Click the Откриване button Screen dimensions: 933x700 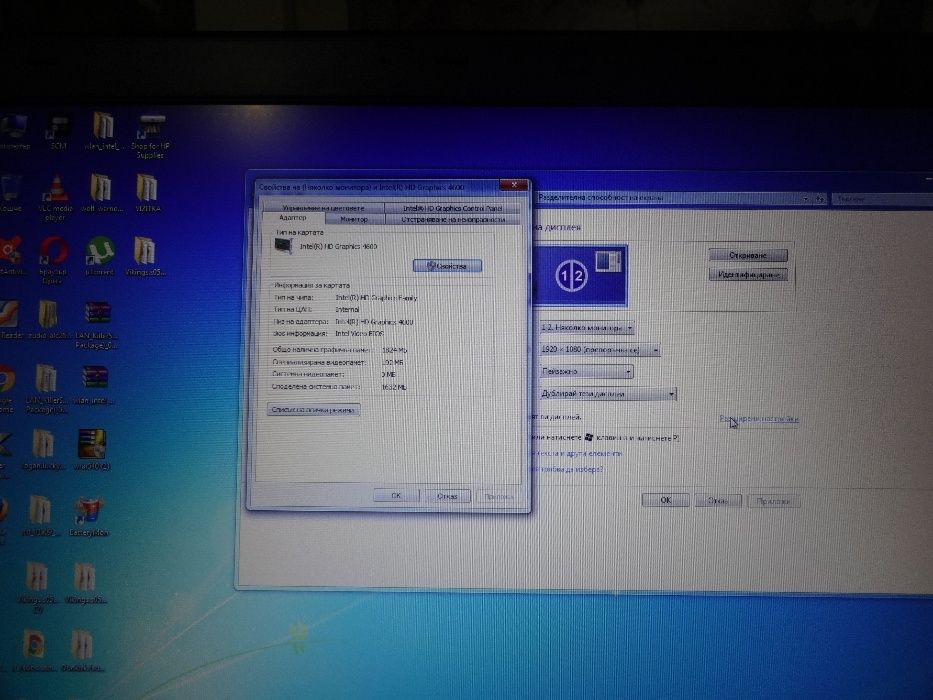pyautogui.click(x=749, y=255)
